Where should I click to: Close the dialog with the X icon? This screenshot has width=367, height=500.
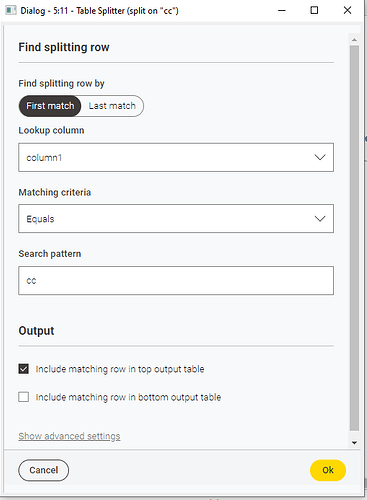(347, 11)
